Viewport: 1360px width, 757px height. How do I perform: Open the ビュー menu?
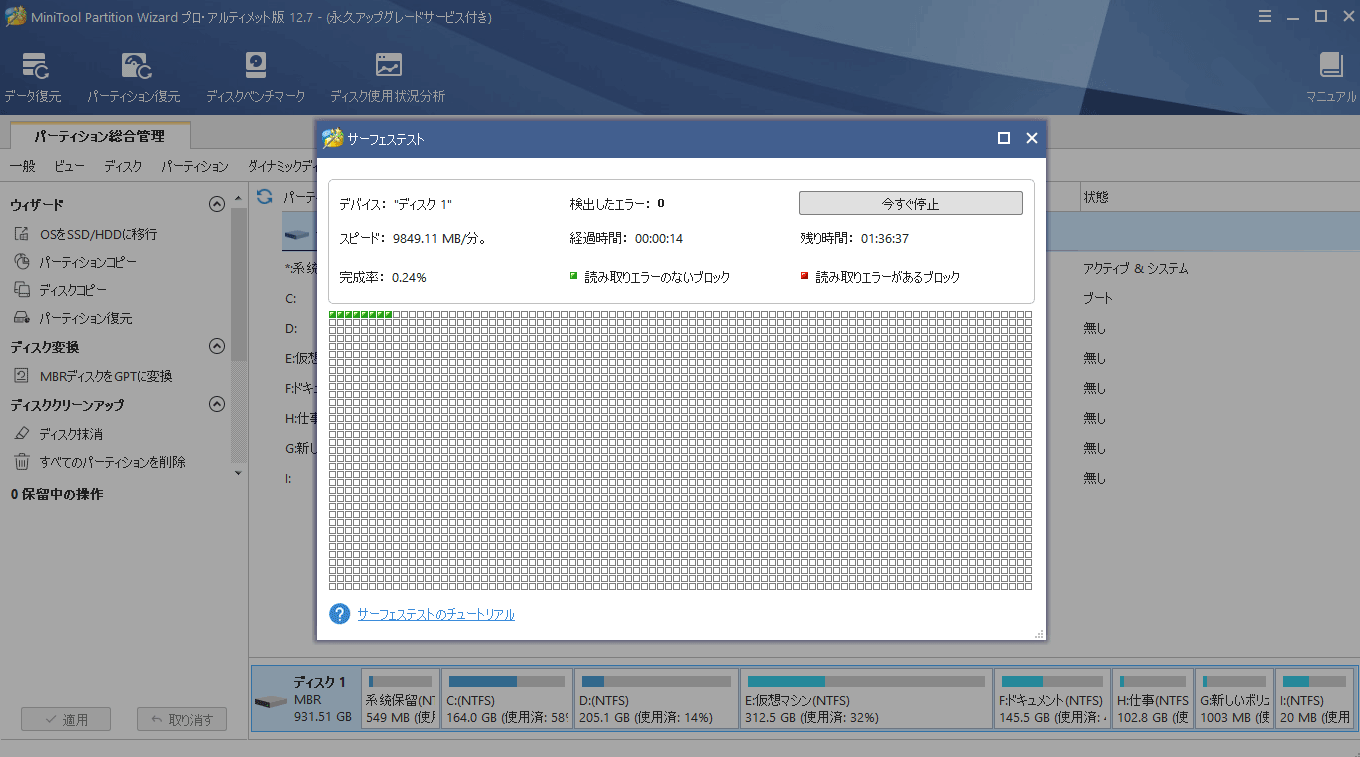click(68, 166)
